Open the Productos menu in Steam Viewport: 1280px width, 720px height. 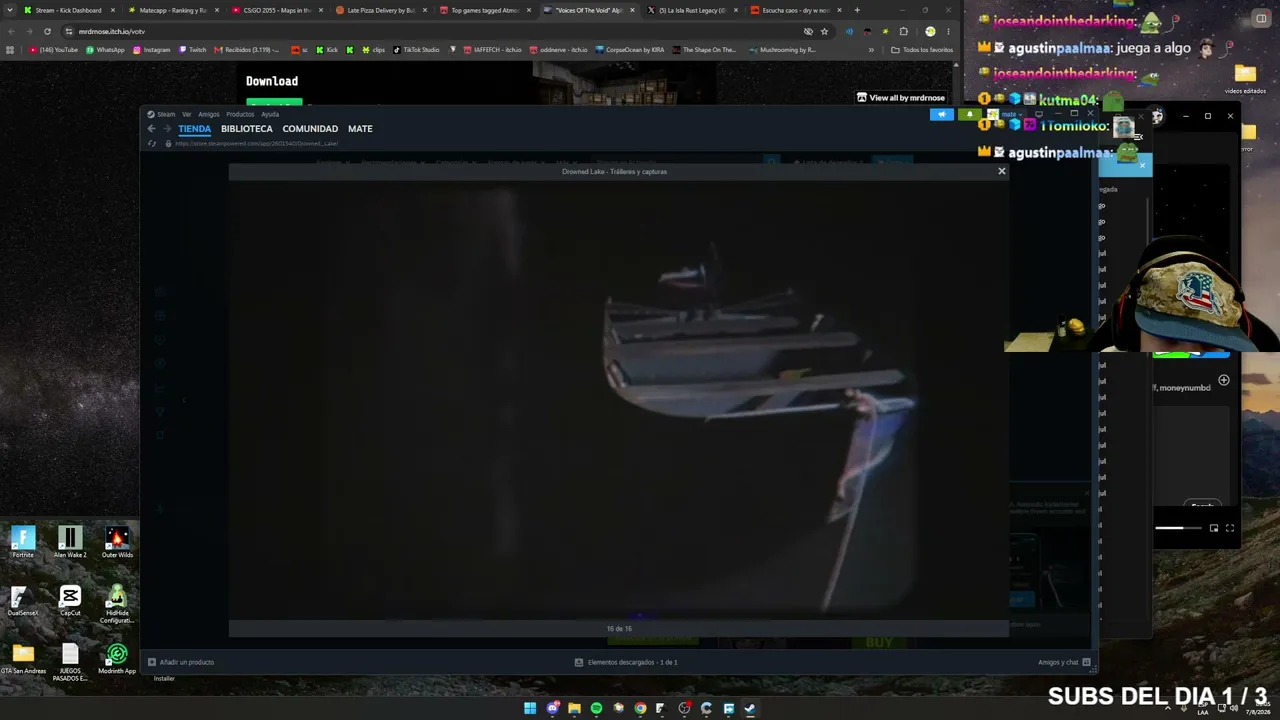(x=240, y=114)
